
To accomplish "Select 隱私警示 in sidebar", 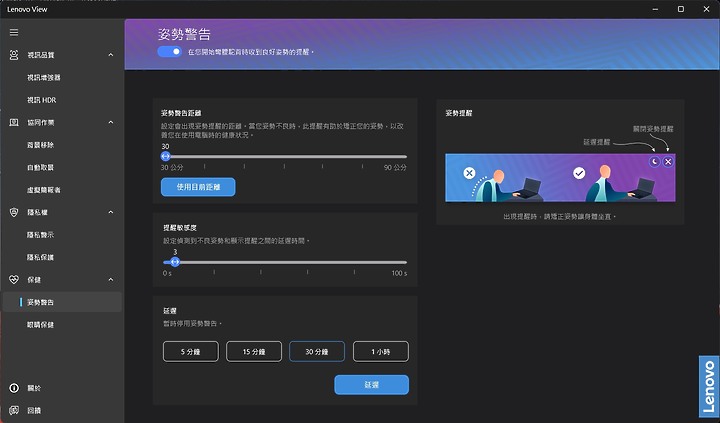I will pos(40,235).
